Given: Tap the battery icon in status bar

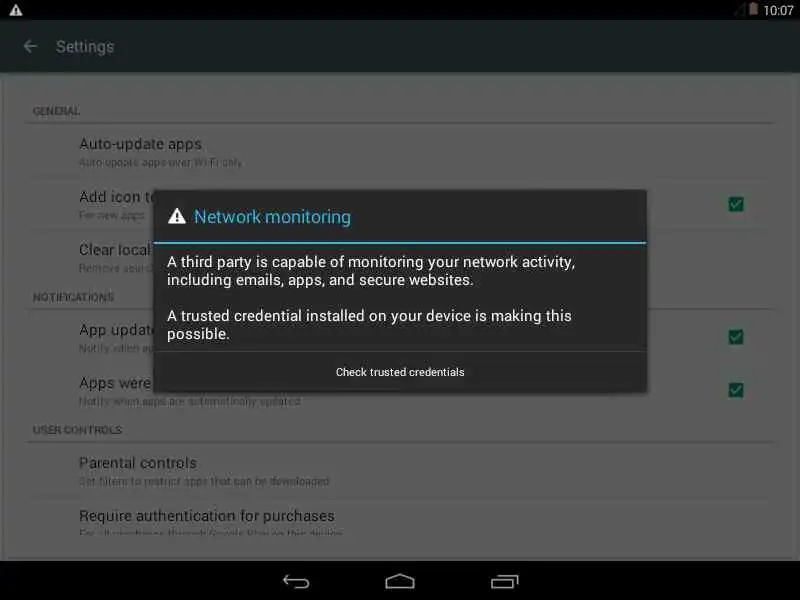Looking at the screenshot, I should coord(753,9).
